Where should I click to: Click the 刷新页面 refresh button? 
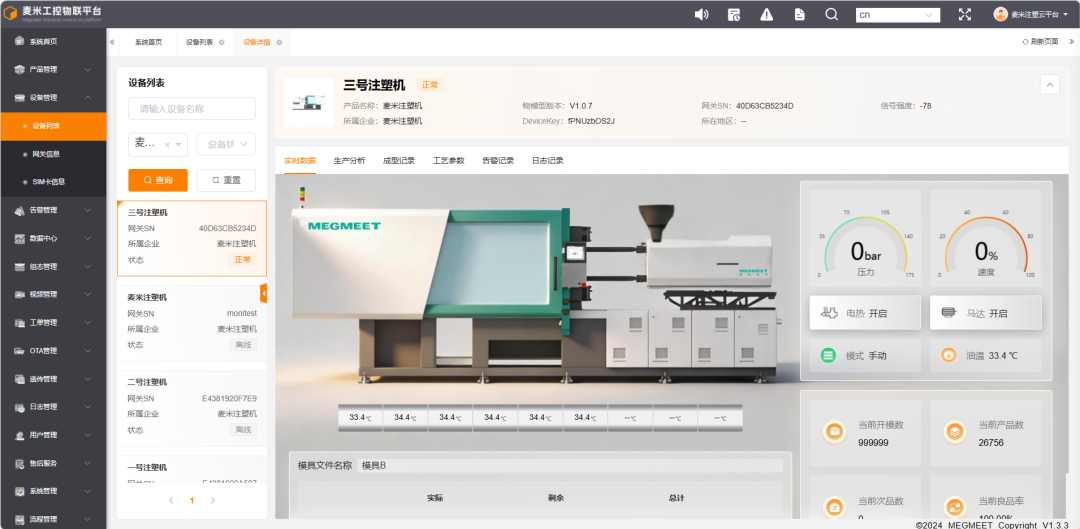coord(1040,42)
